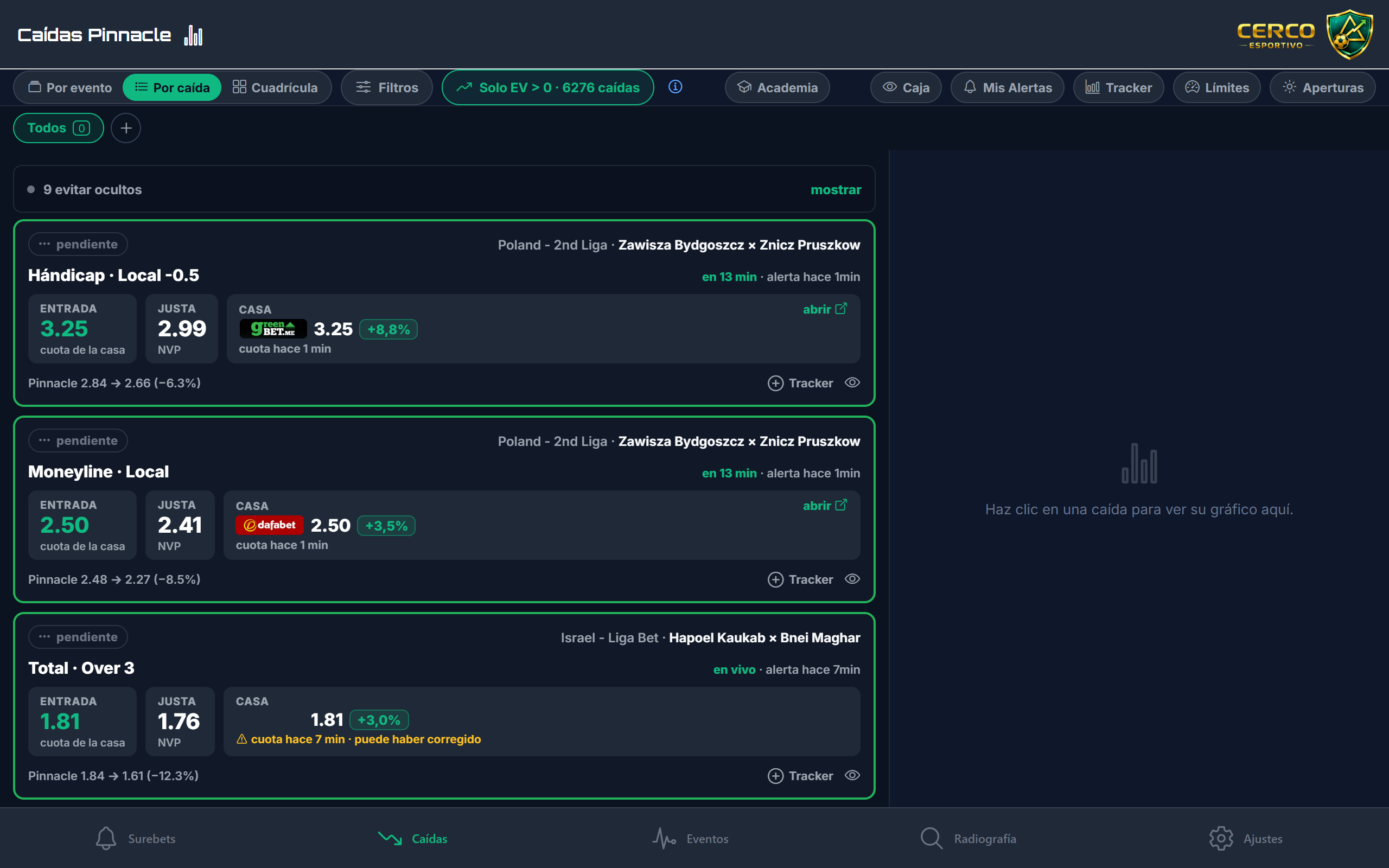
Task: Click Pinnacle 1.84 → 1.61 (−12.3%) text
Action: (x=113, y=776)
